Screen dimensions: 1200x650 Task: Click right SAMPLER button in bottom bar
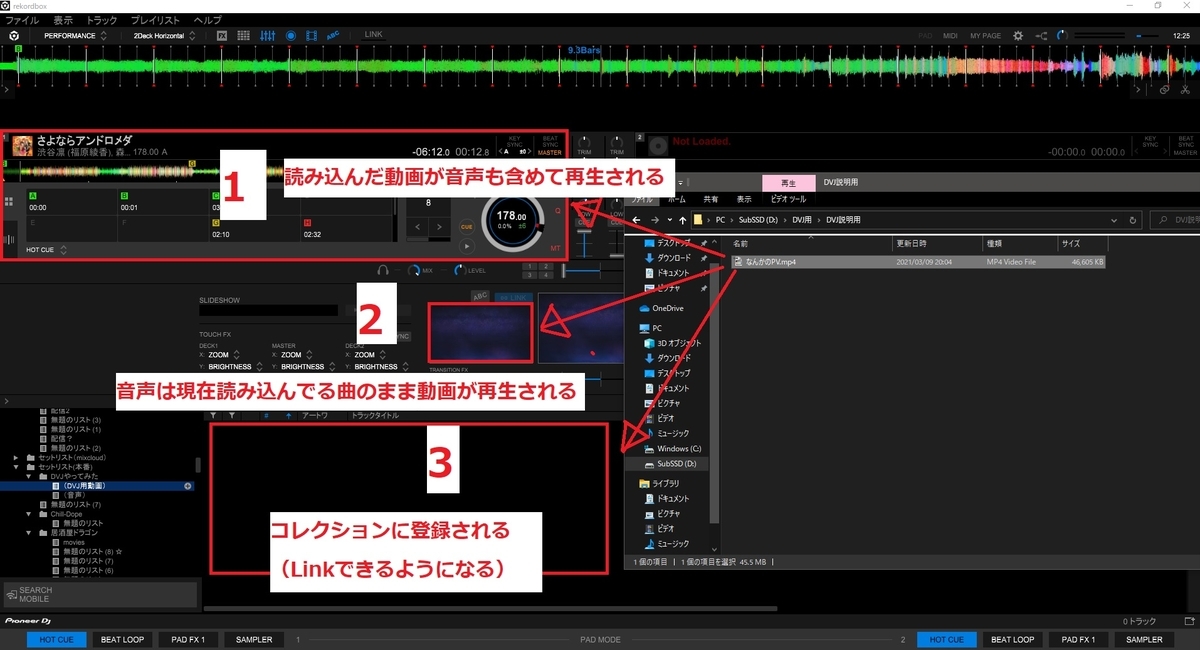point(1144,639)
